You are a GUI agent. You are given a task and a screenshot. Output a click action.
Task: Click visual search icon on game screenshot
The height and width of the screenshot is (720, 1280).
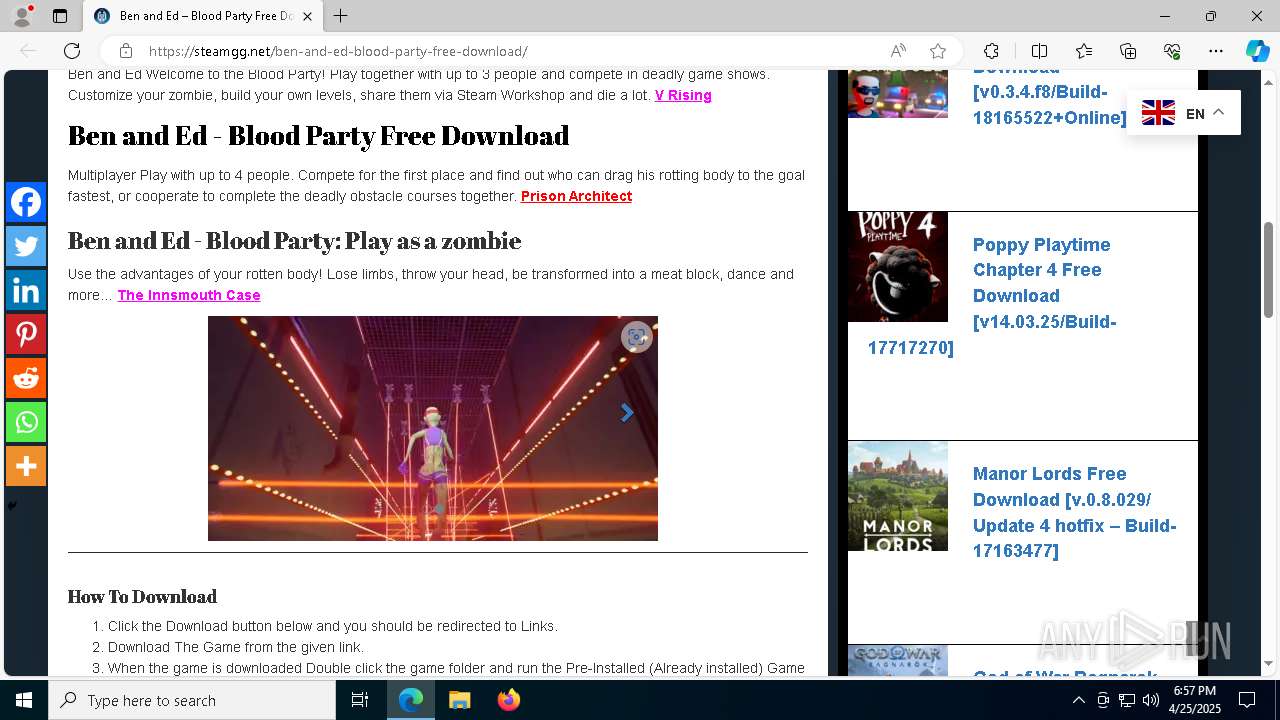tap(636, 337)
